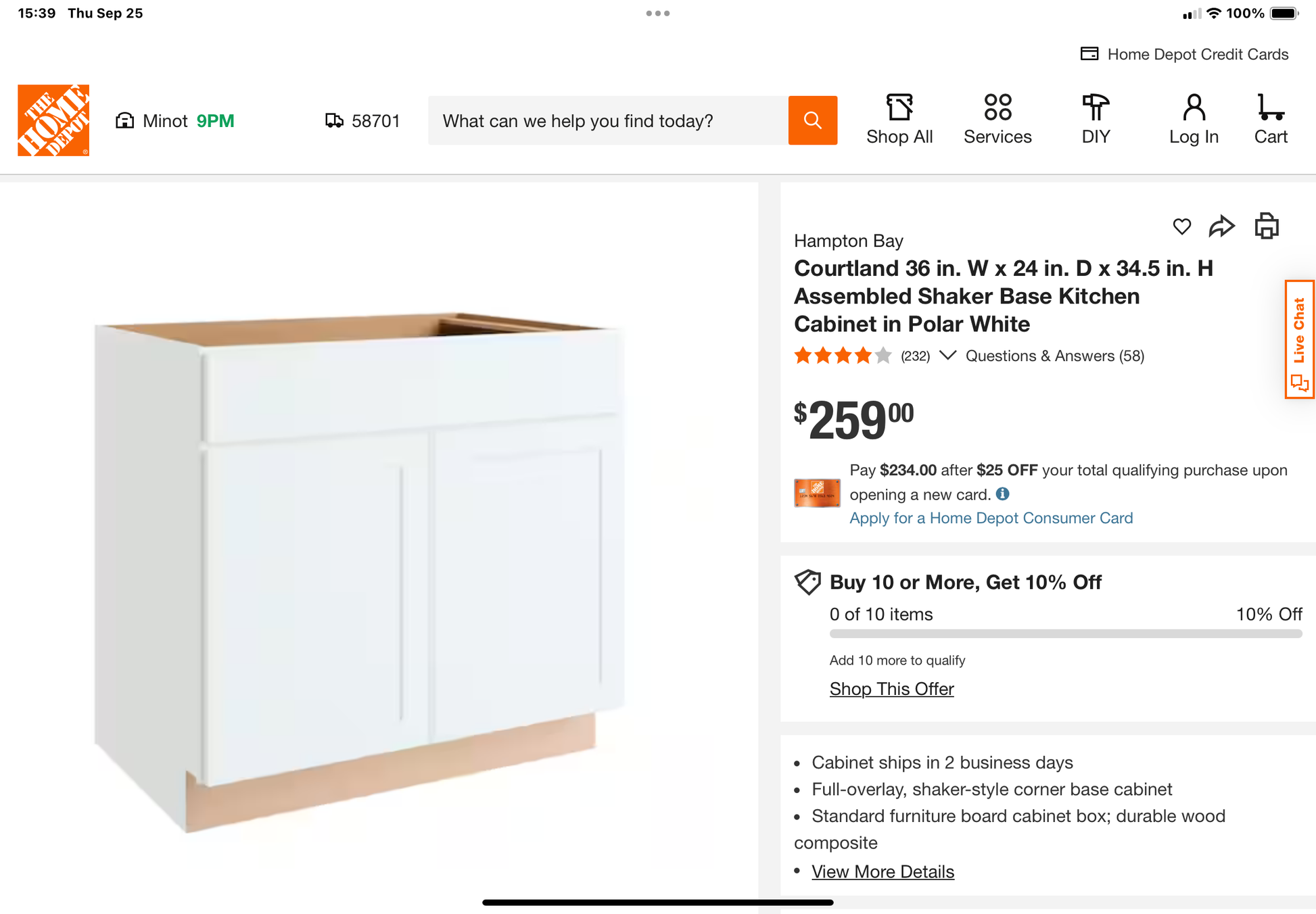The width and height of the screenshot is (1316, 914).
Task: Open the Live Chat side tab
Action: (x=1299, y=339)
